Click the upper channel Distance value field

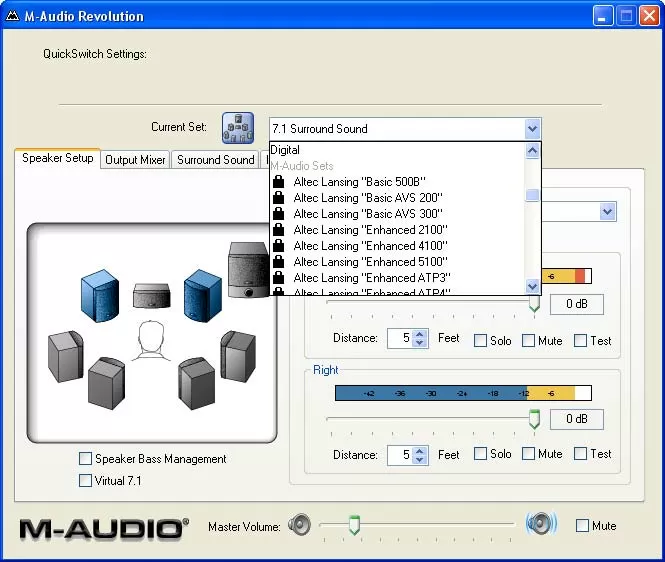click(400, 338)
